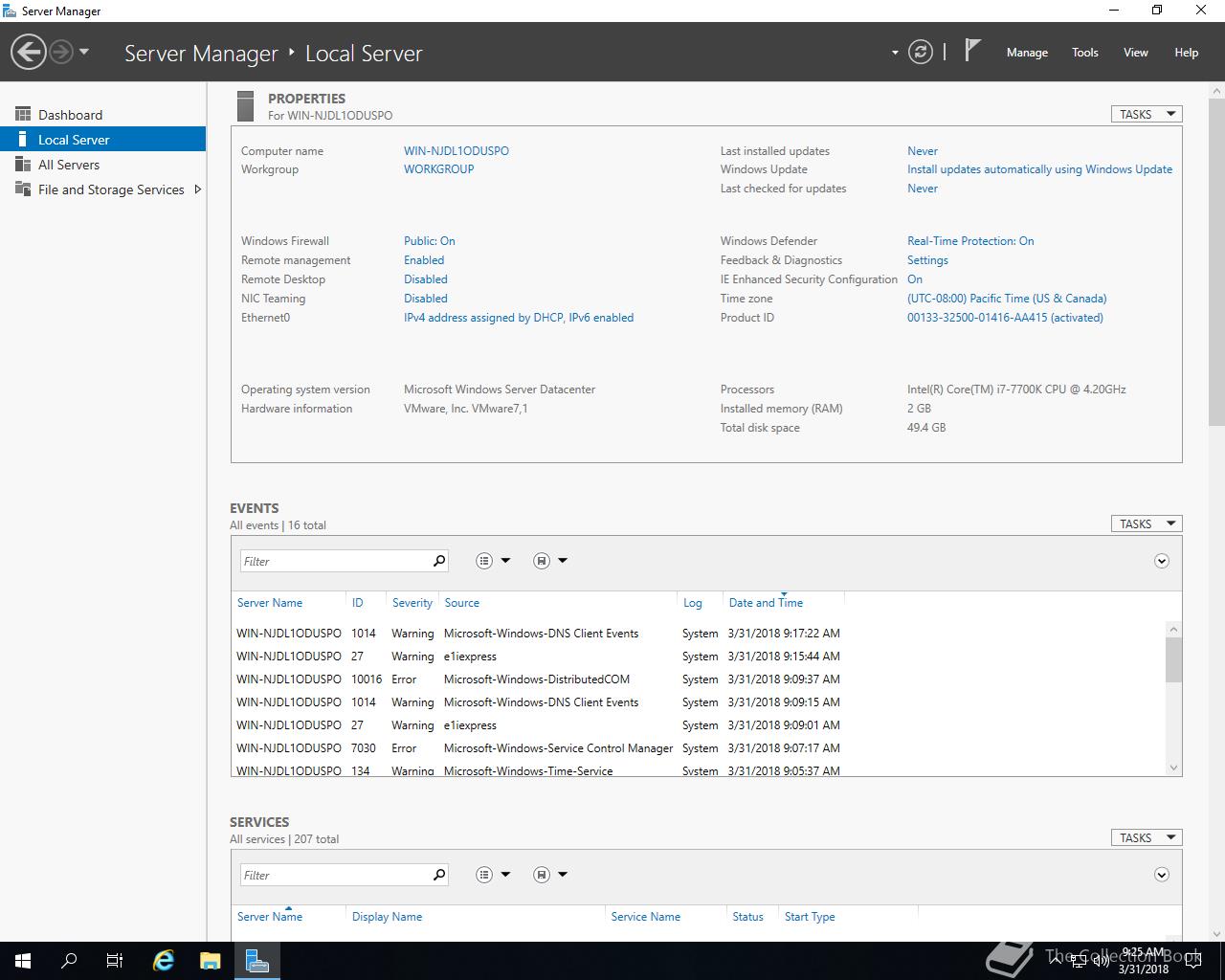Click the All Servers icon in sidebar

[x=23, y=164]
